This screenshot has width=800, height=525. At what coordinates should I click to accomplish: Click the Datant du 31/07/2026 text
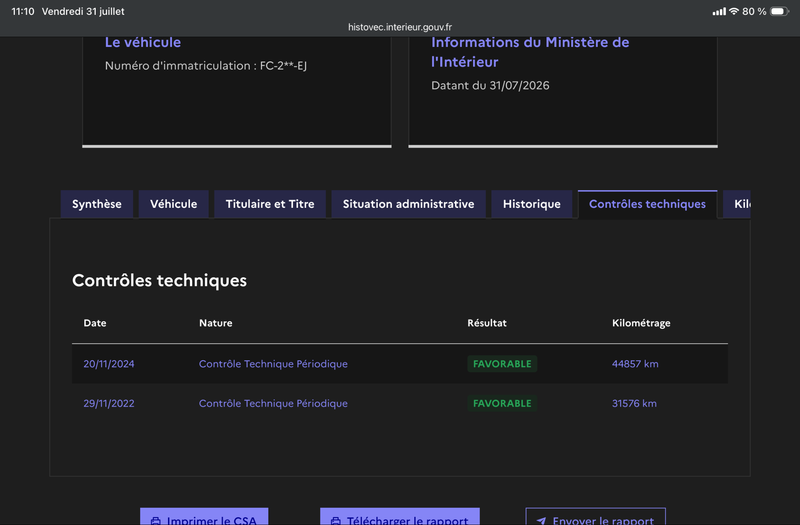pos(490,86)
